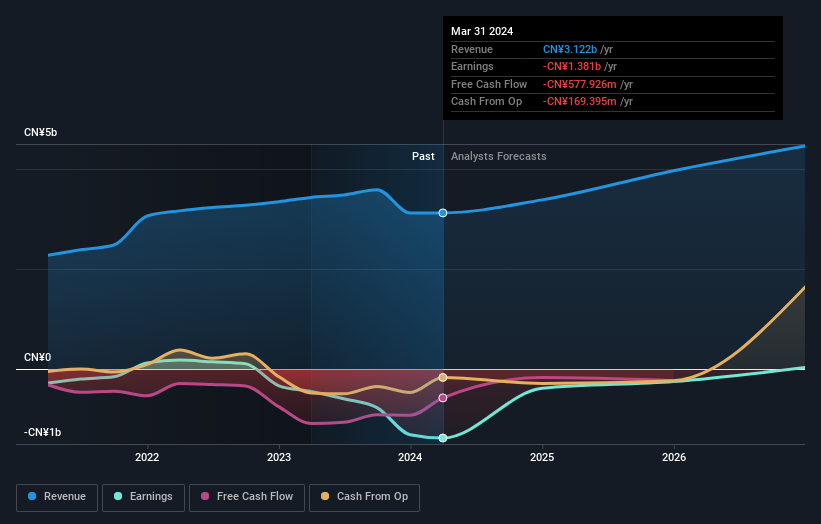Toggle the Earnings legend button
The width and height of the screenshot is (821, 524).
[143, 497]
